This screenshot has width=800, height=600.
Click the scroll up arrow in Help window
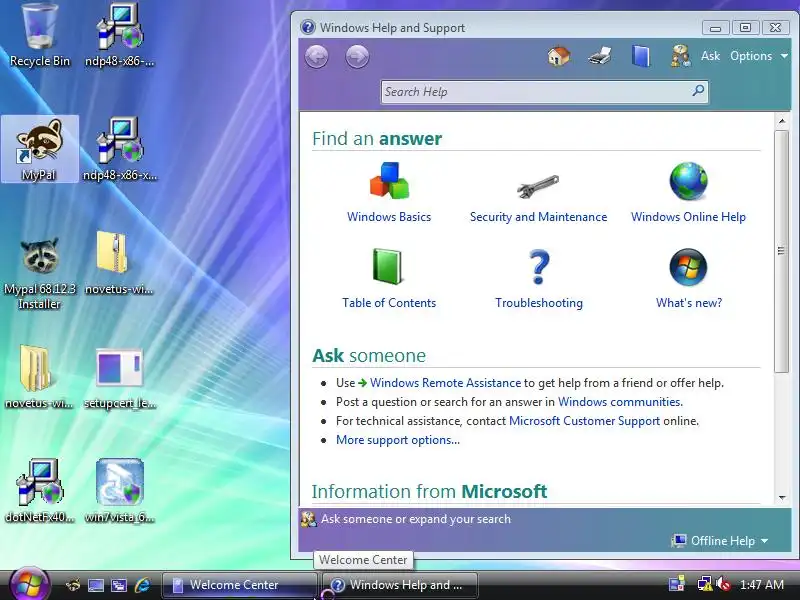[782, 121]
